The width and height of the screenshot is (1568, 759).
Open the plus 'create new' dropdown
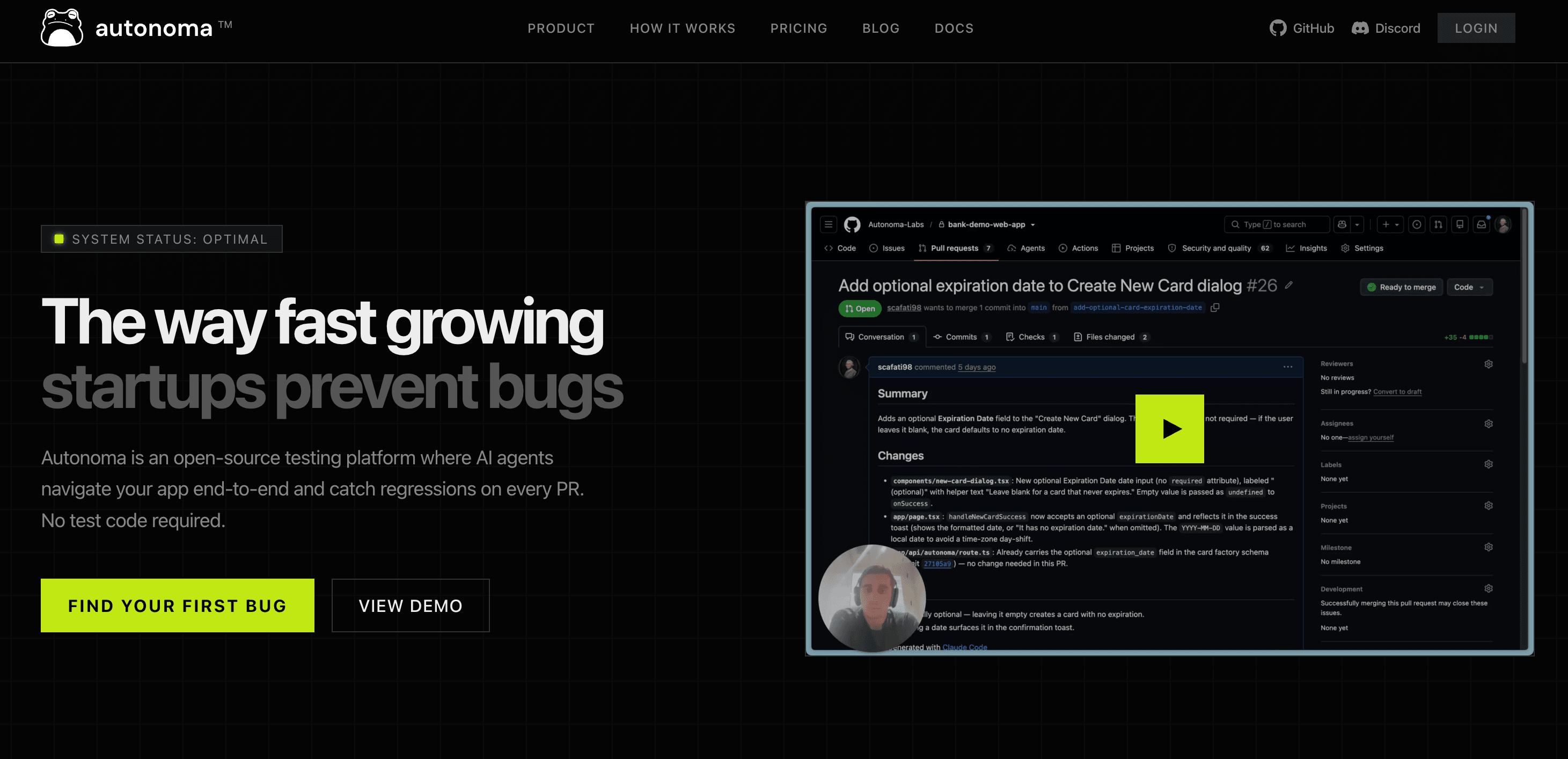pos(1390,224)
